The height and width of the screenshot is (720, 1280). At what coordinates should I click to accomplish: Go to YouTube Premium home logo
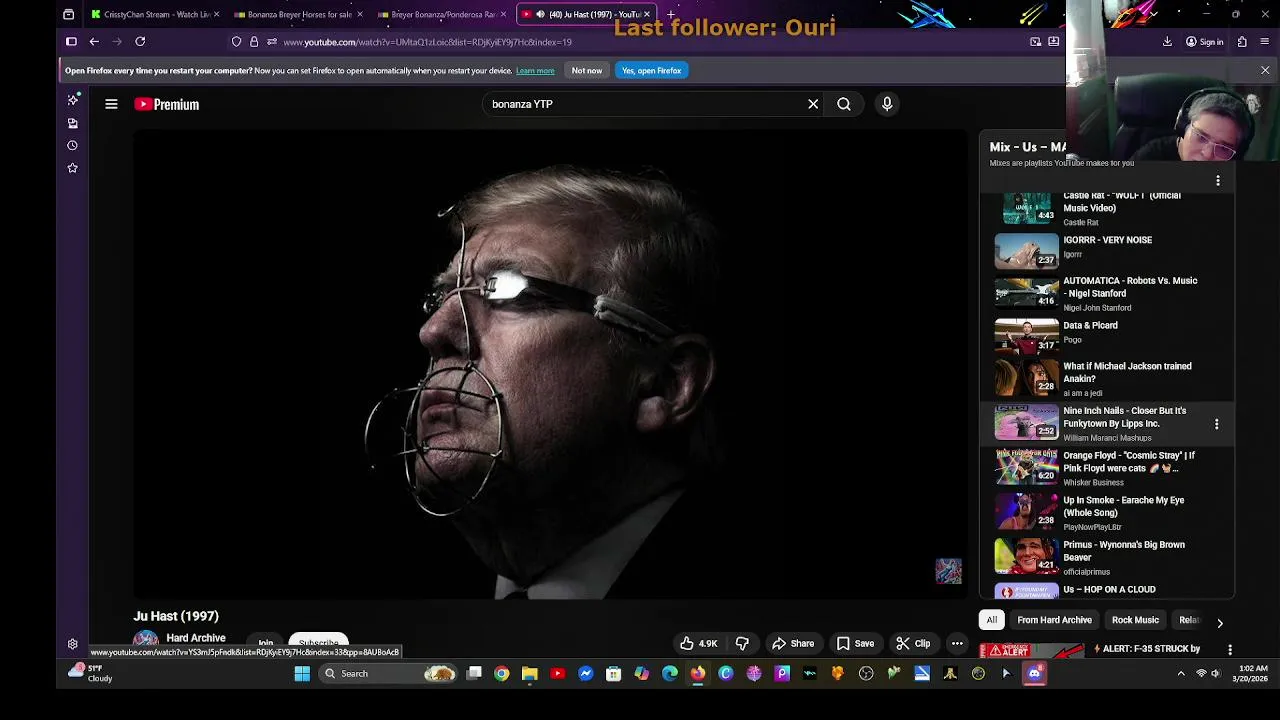tap(167, 104)
